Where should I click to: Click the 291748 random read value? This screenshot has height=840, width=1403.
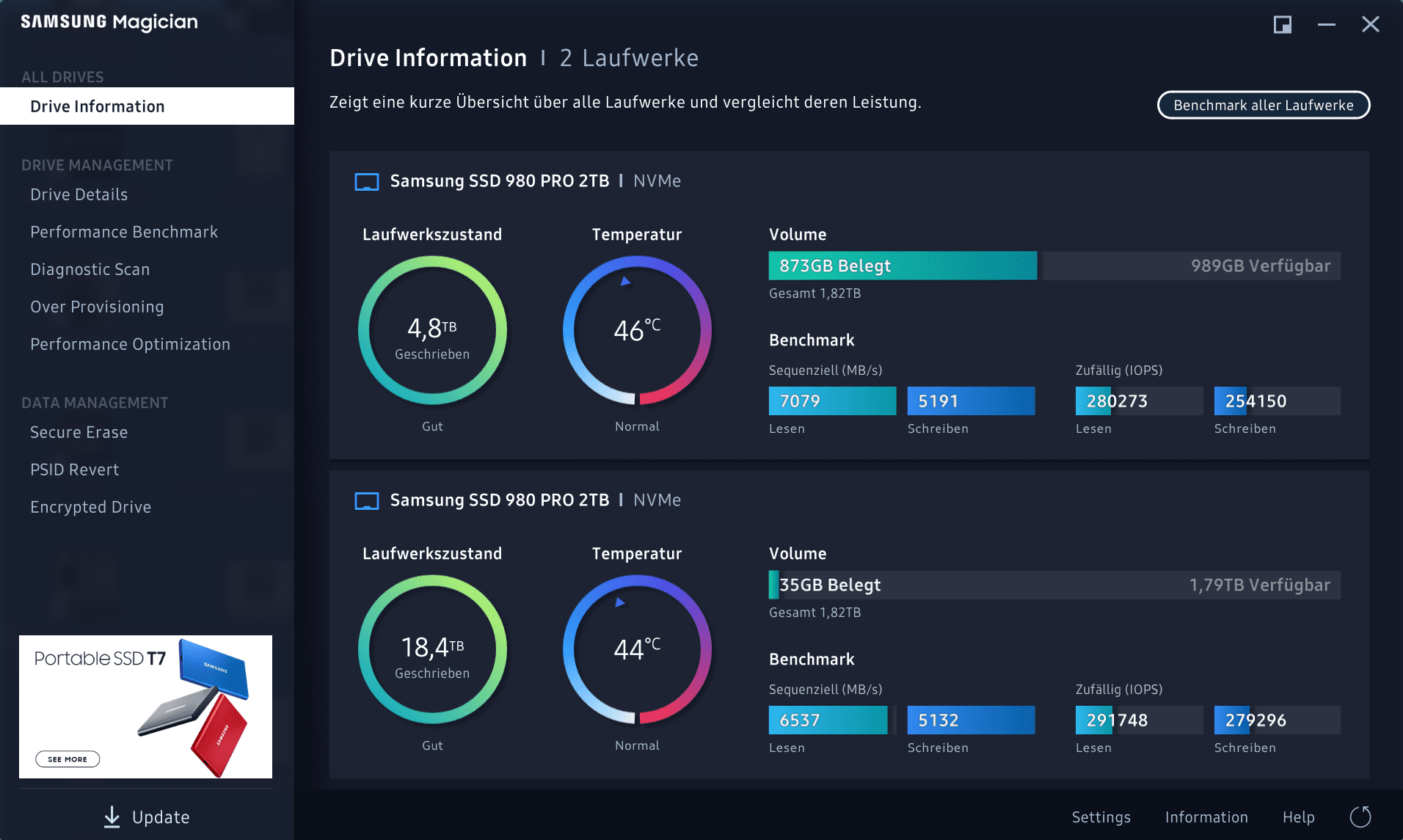click(x=1117, y=720)
